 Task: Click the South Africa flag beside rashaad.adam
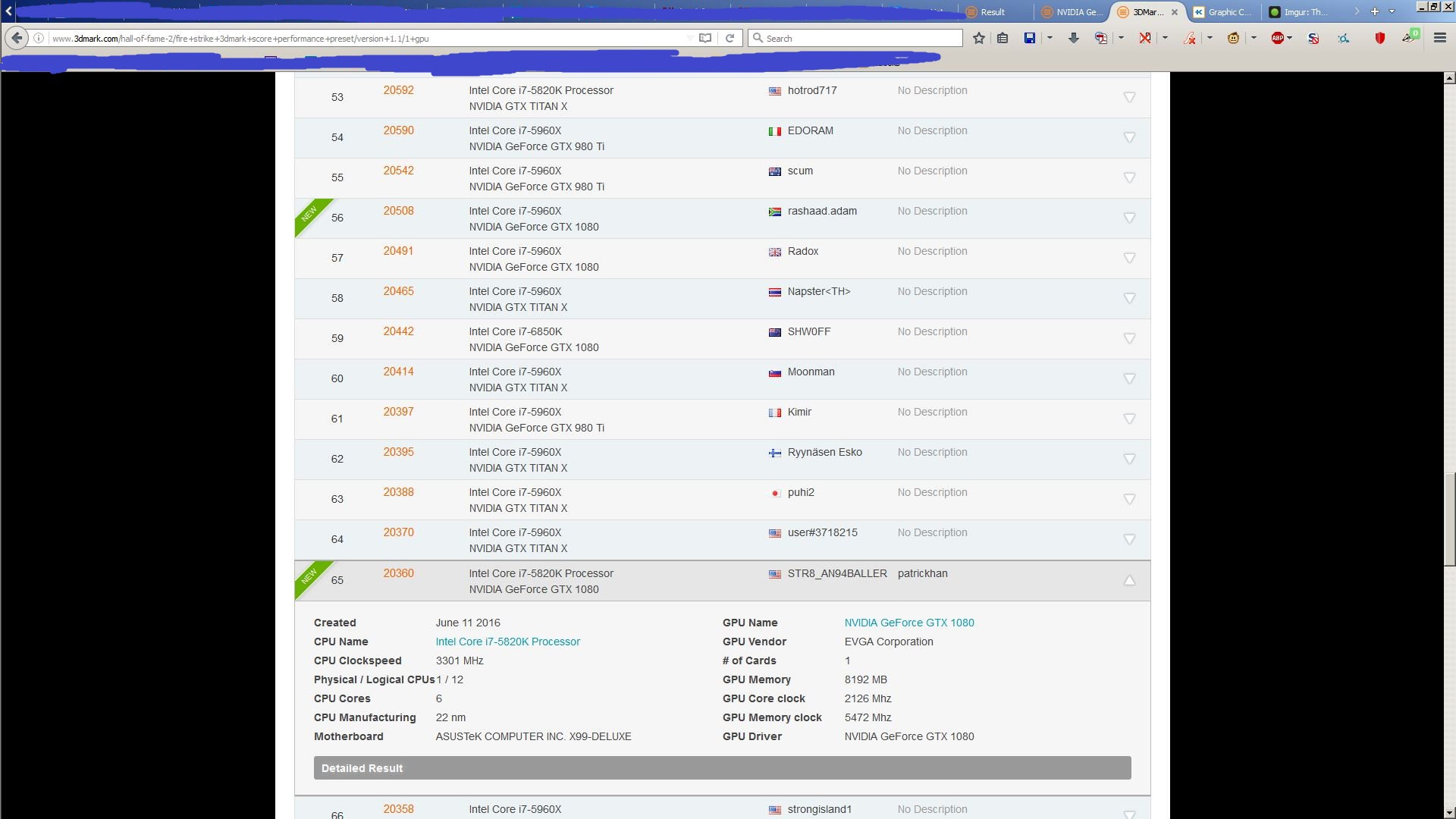(x=775, y=212)
